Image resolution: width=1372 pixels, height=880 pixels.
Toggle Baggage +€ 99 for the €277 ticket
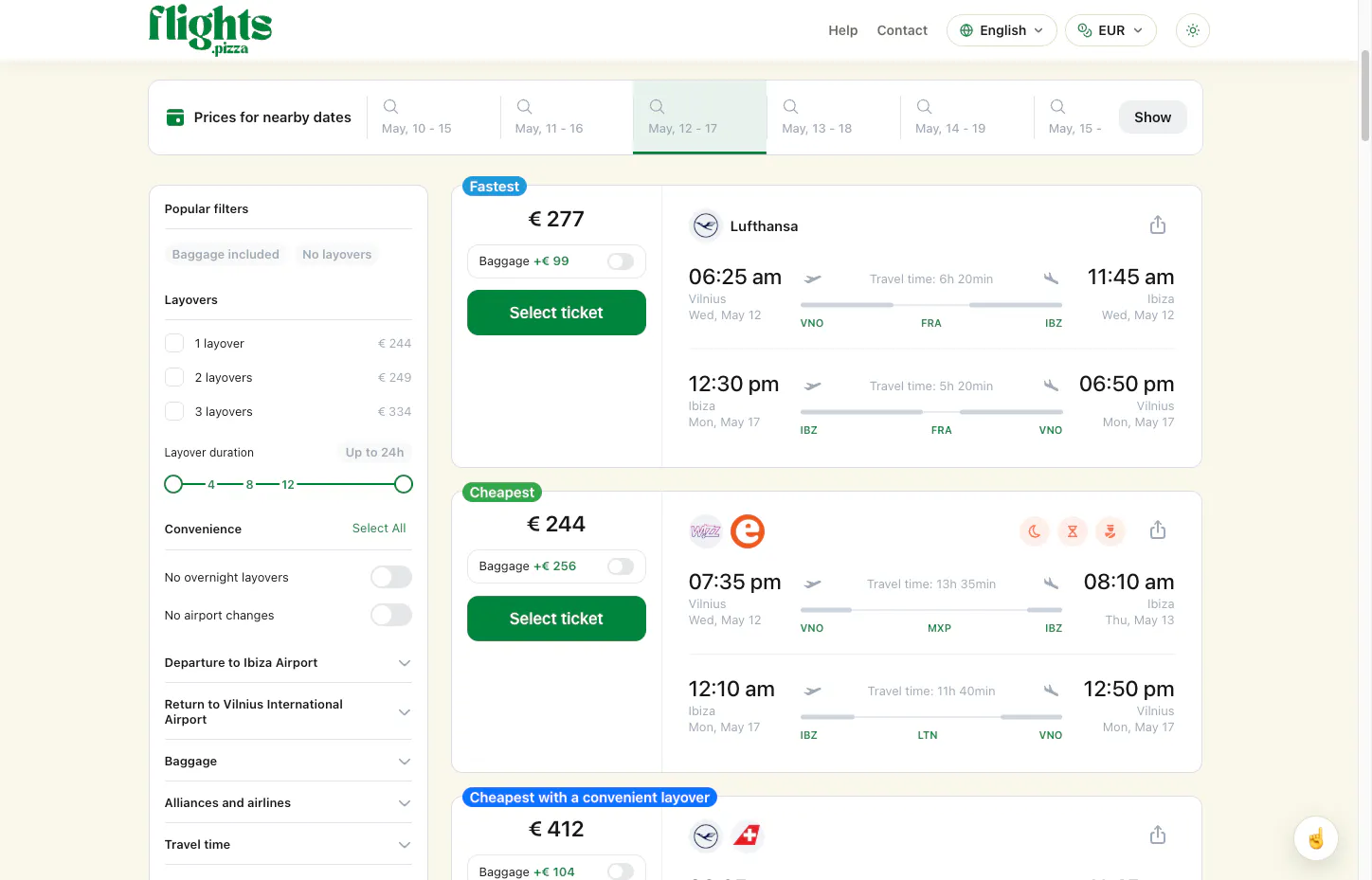coord(621,261)
